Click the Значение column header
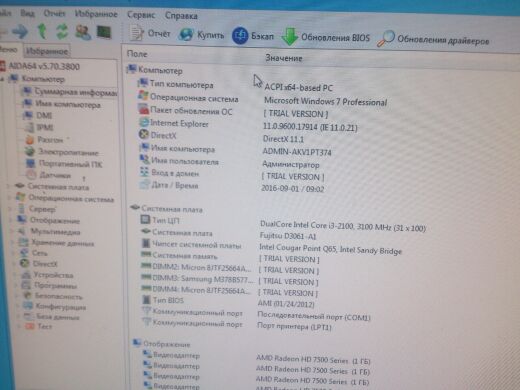This screenshot has width=520, height=390. pyautogui.click(x=284, y=58)
